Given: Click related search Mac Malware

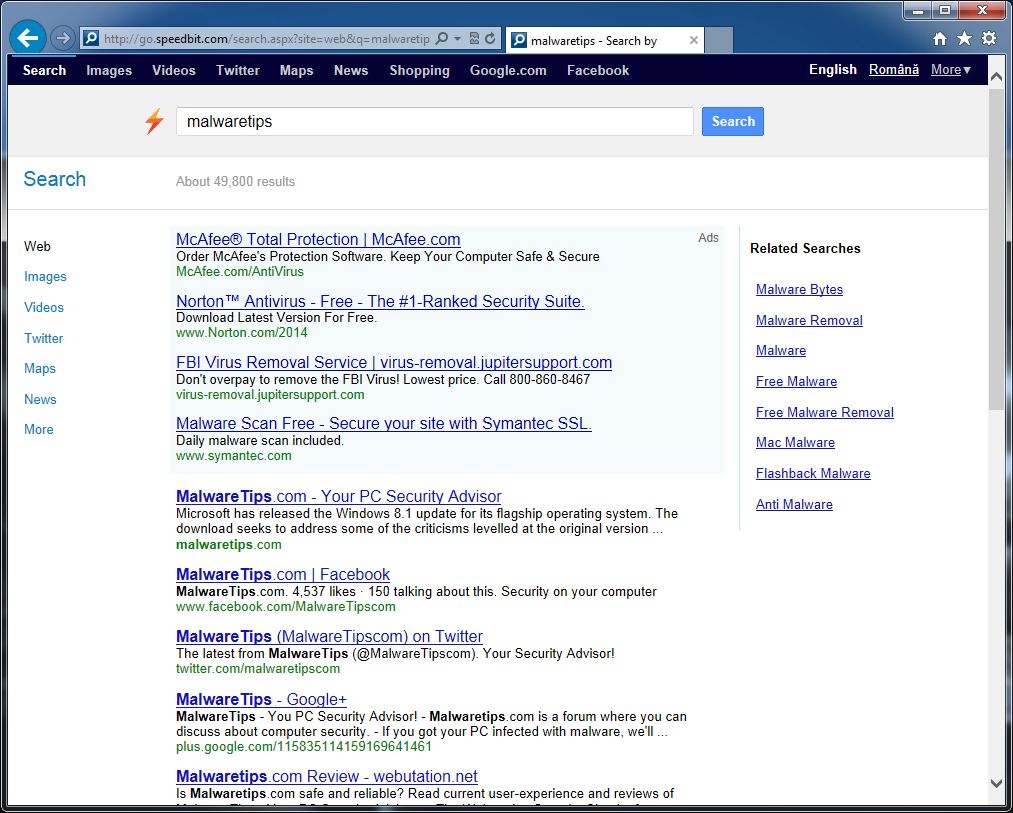Looking at the screenshot, I should coord(795,443).
